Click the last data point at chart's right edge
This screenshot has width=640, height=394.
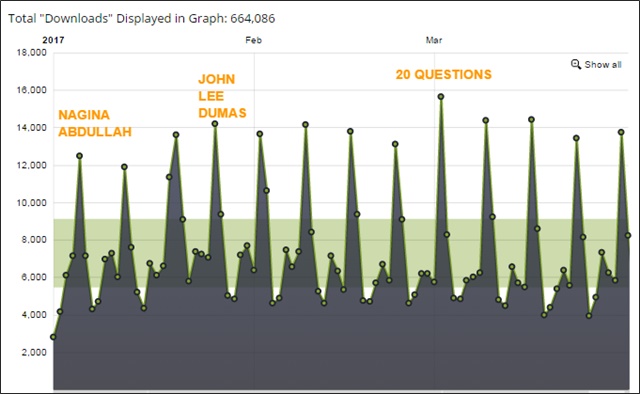click(628, 236)
